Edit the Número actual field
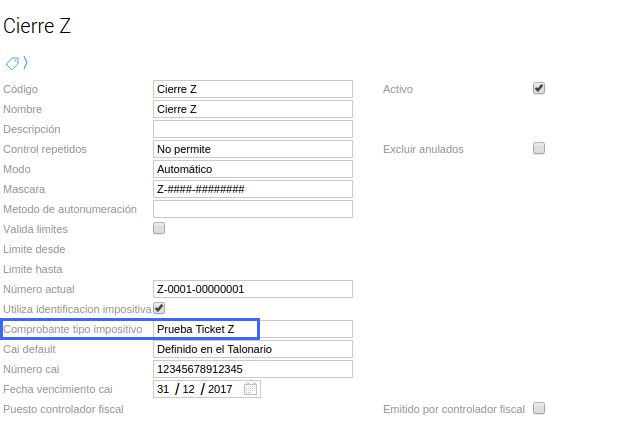619x444 pixels. pos(252,289)
